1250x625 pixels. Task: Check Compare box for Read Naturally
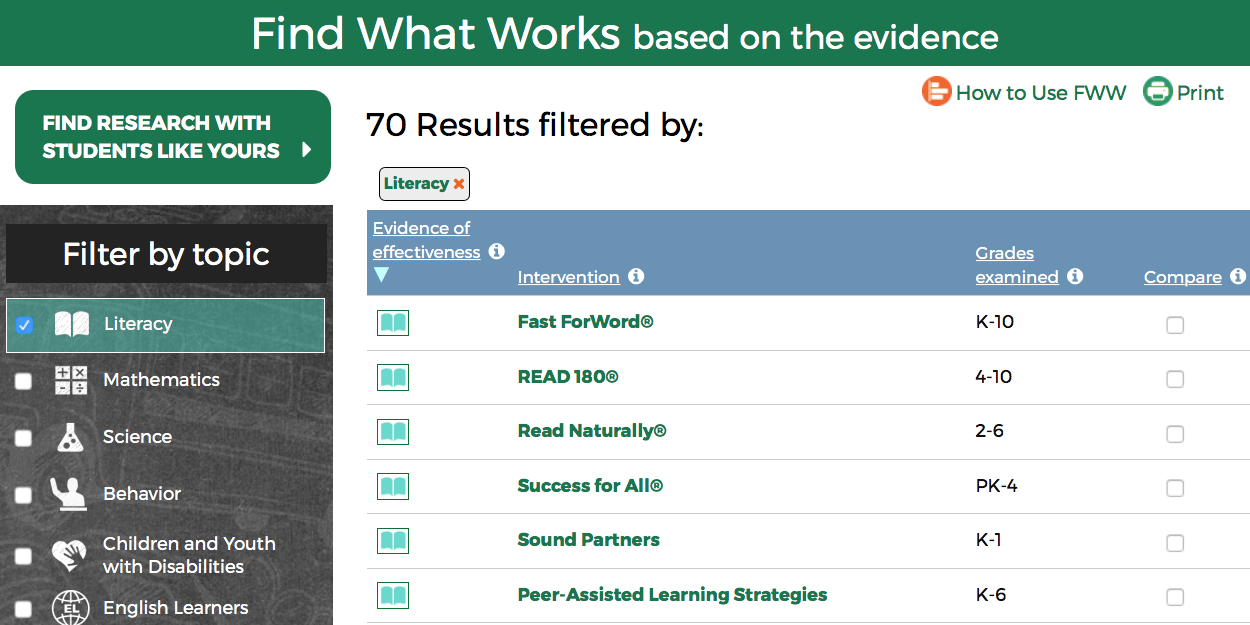[x=1175, y=434]
